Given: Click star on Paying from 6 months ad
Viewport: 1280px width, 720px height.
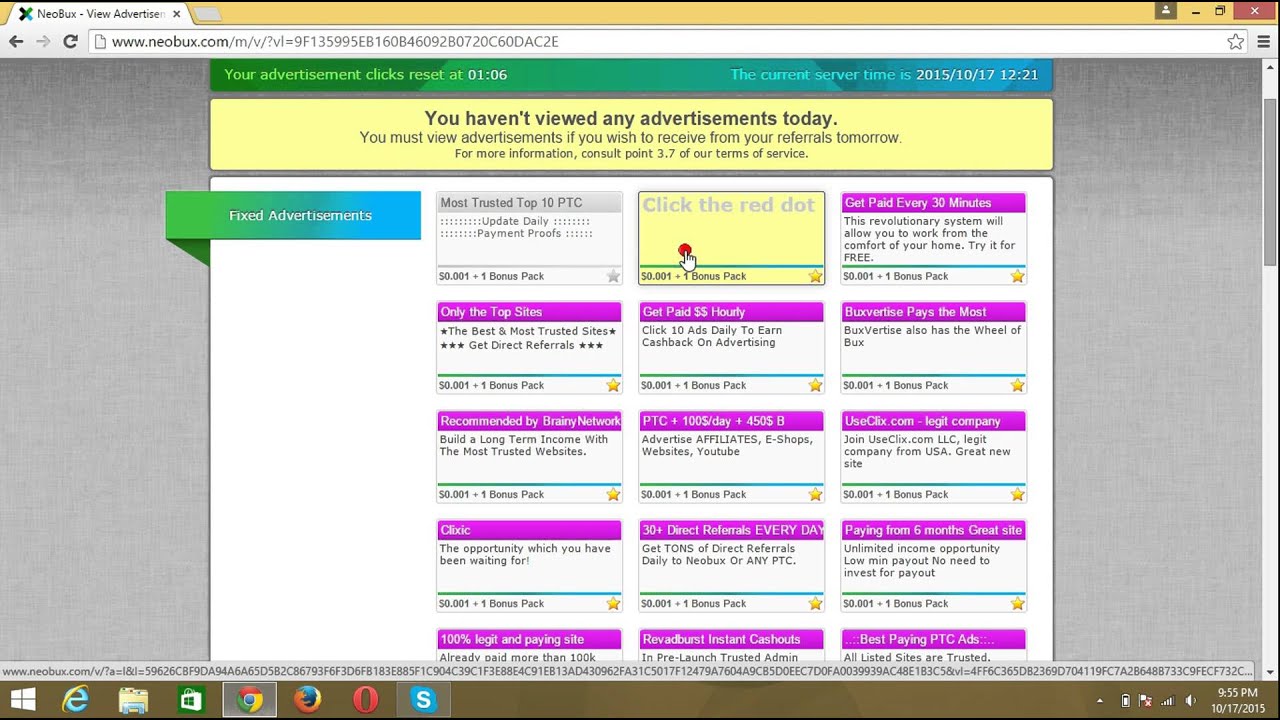Looking at the screenshot, I should point(1017,603).
